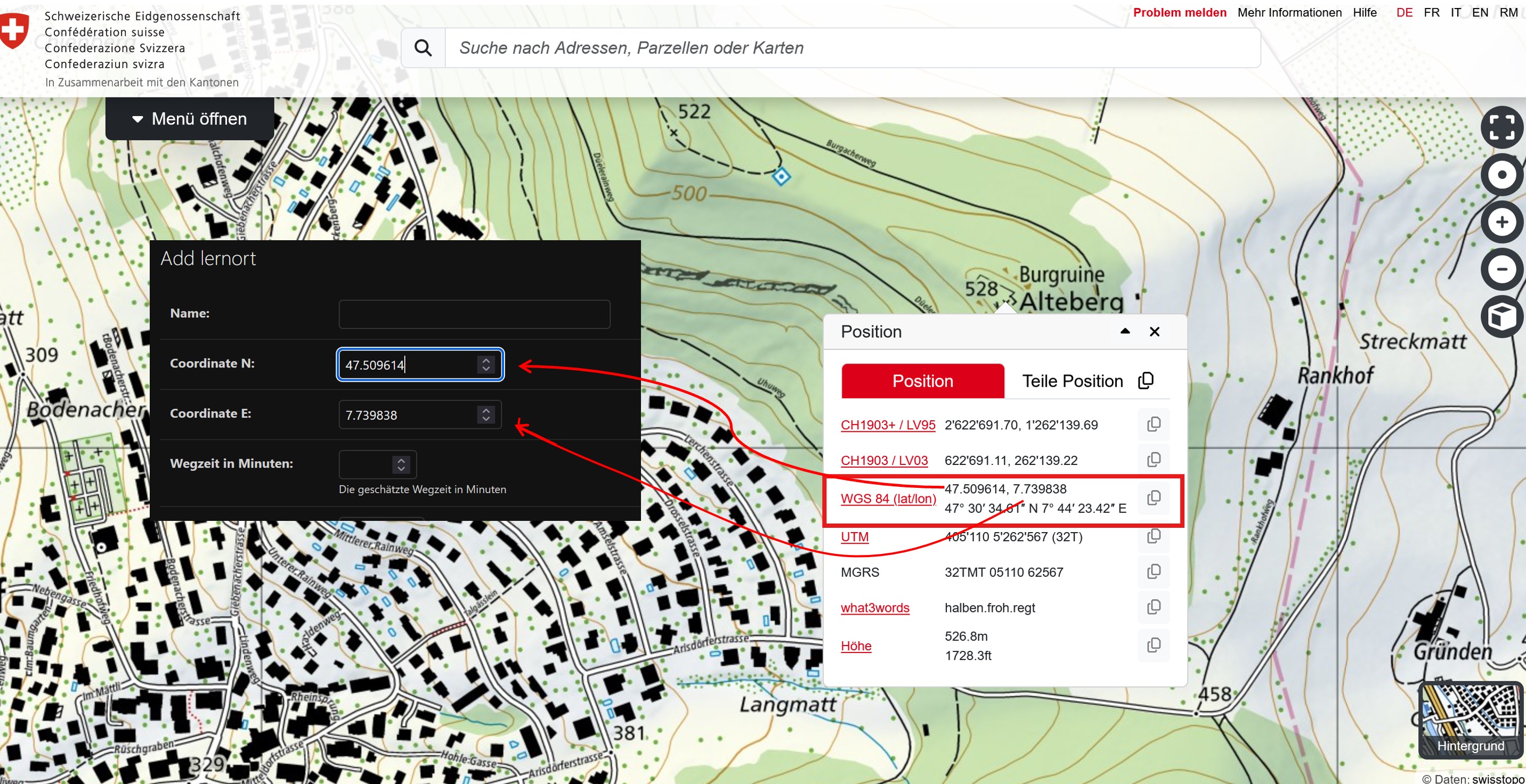Expand the Menü öffnen dropdown
This screenshot has width=1526, height=784.
point(190,119)
